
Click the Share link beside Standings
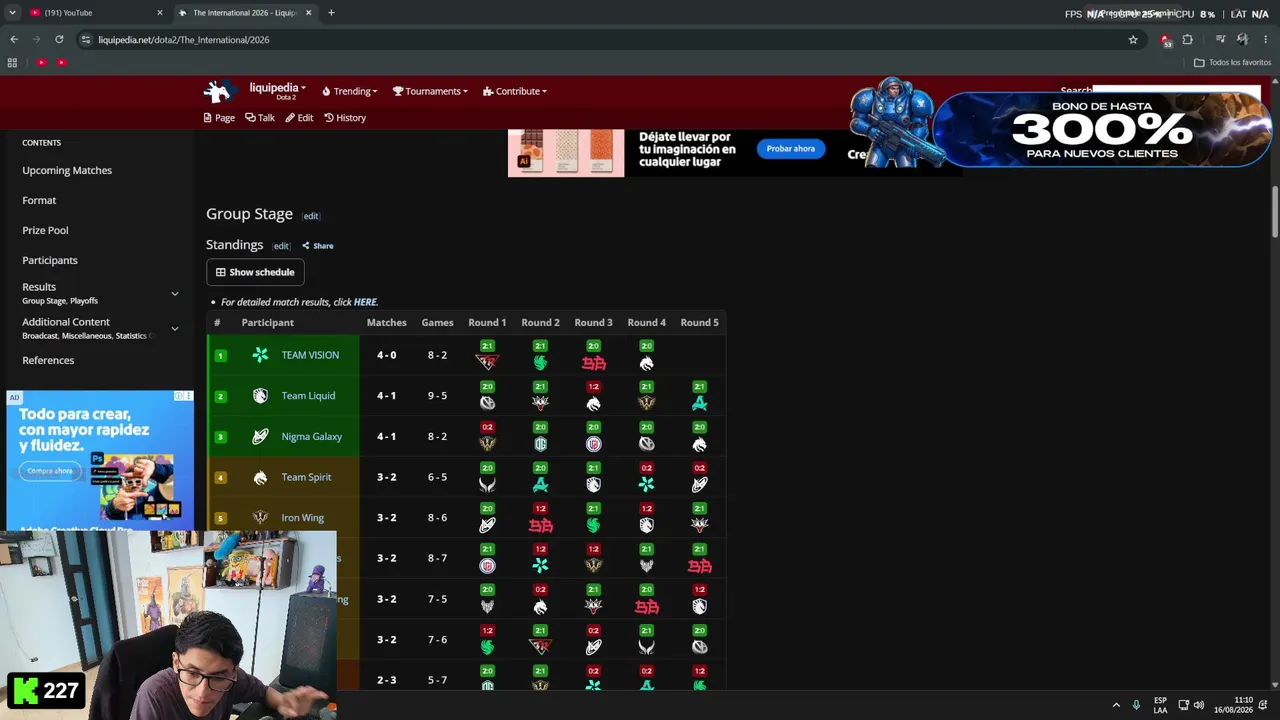(318, 246)
